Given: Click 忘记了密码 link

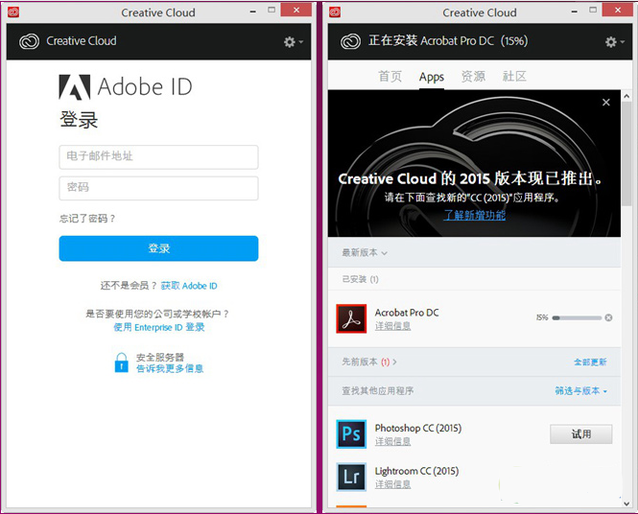Looking at the screenshot, I should point(87,219).
